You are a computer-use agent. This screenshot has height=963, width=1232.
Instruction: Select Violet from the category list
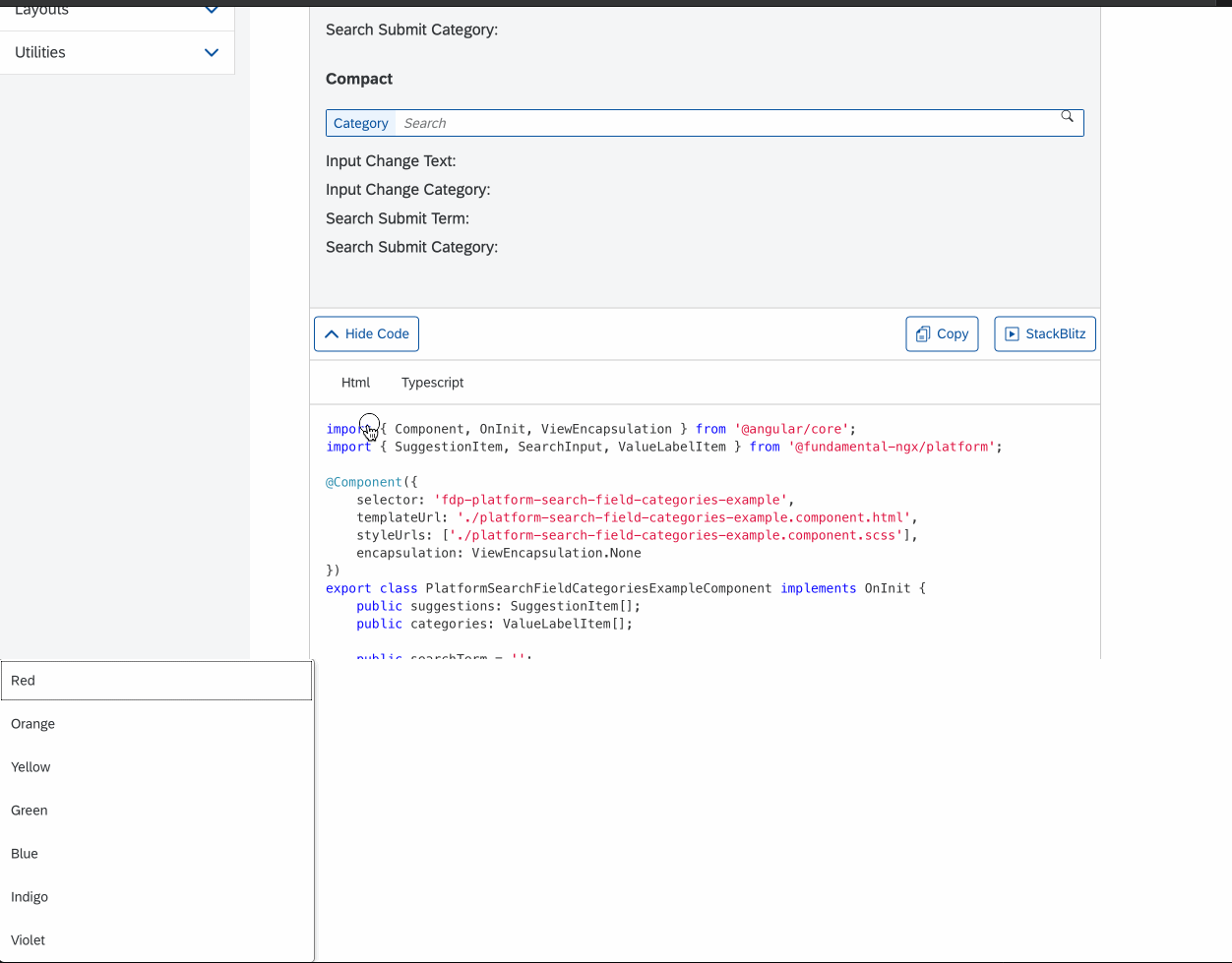156,940
